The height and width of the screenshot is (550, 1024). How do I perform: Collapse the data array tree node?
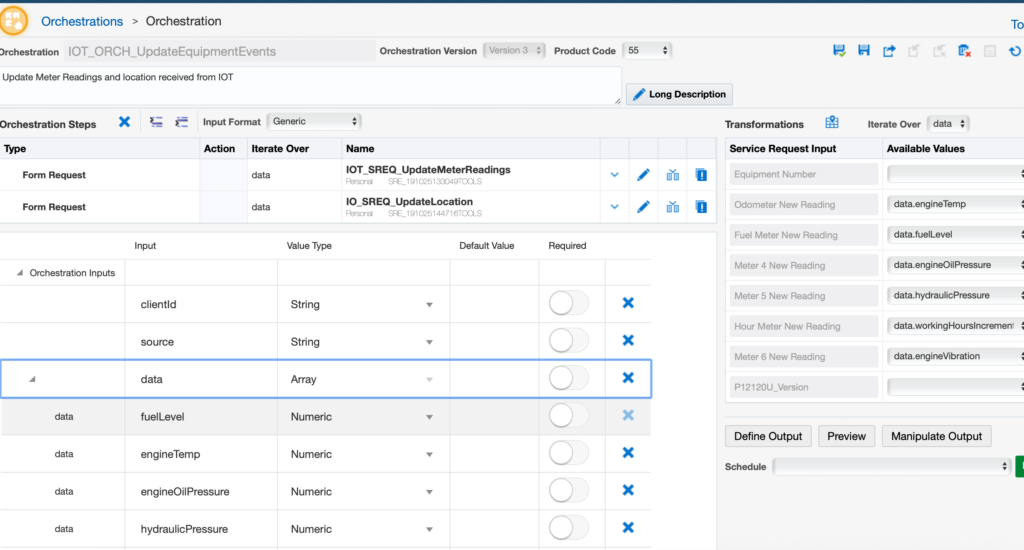click(x=32, y=379)
